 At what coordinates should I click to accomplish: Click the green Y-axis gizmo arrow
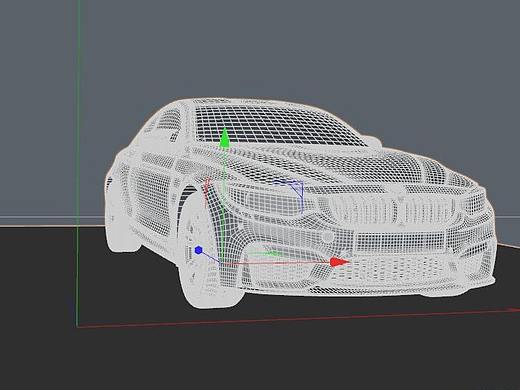point(224,138)
